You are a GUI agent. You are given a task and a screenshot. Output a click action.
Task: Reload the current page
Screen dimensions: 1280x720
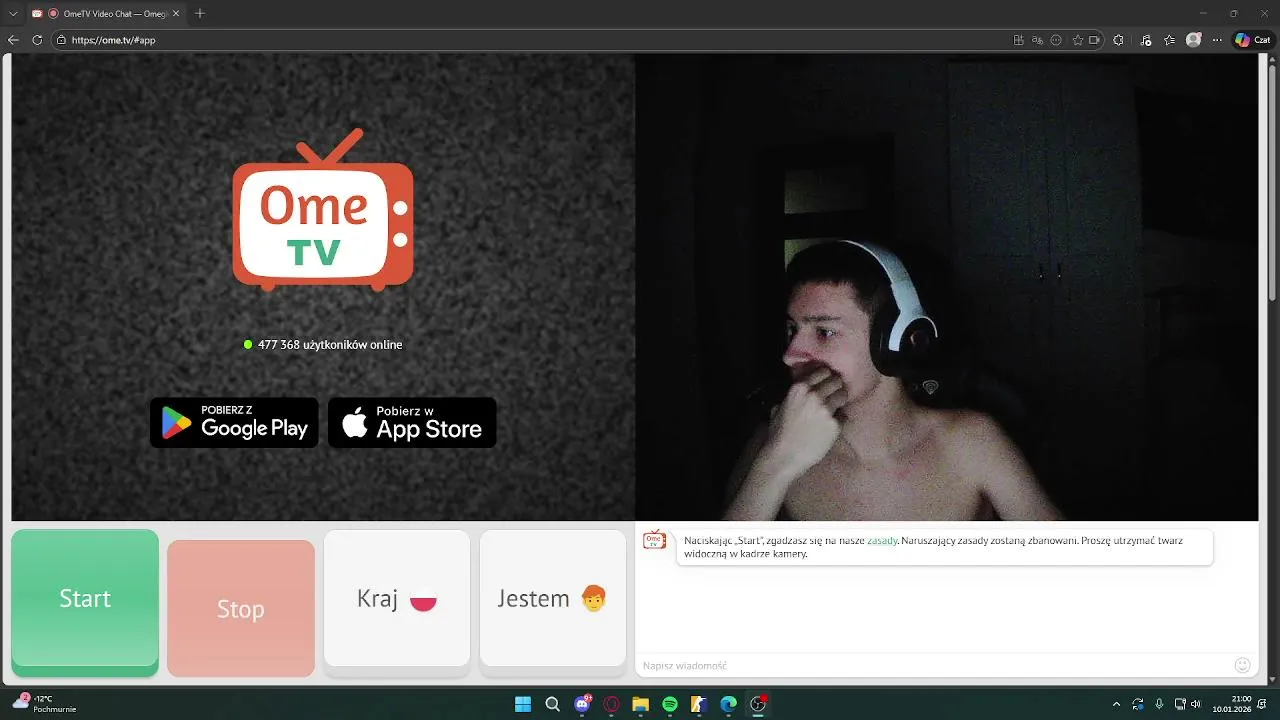(37, 40)
